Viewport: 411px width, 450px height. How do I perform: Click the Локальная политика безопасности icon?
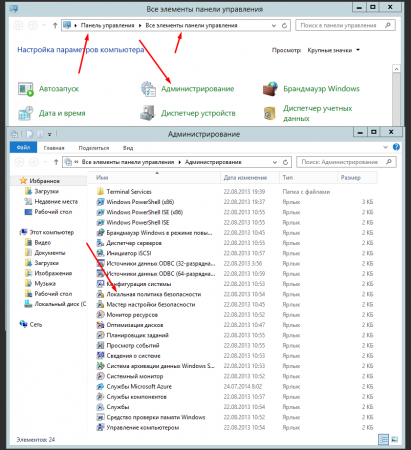pyautogui.click(x=100, y=294)
